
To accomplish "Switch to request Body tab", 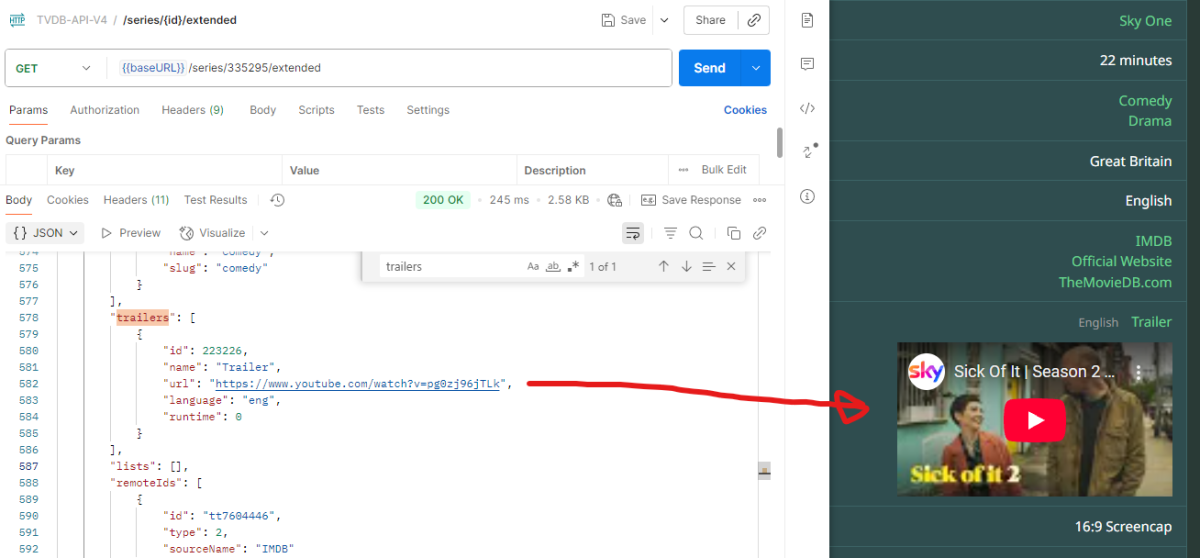I will click(x=263, y=110).
